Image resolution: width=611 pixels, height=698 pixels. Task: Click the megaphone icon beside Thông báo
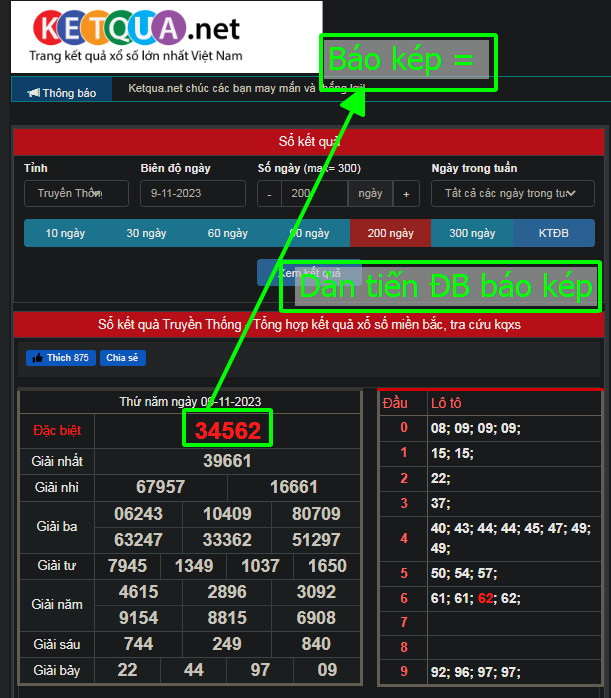tap(33, 93)
